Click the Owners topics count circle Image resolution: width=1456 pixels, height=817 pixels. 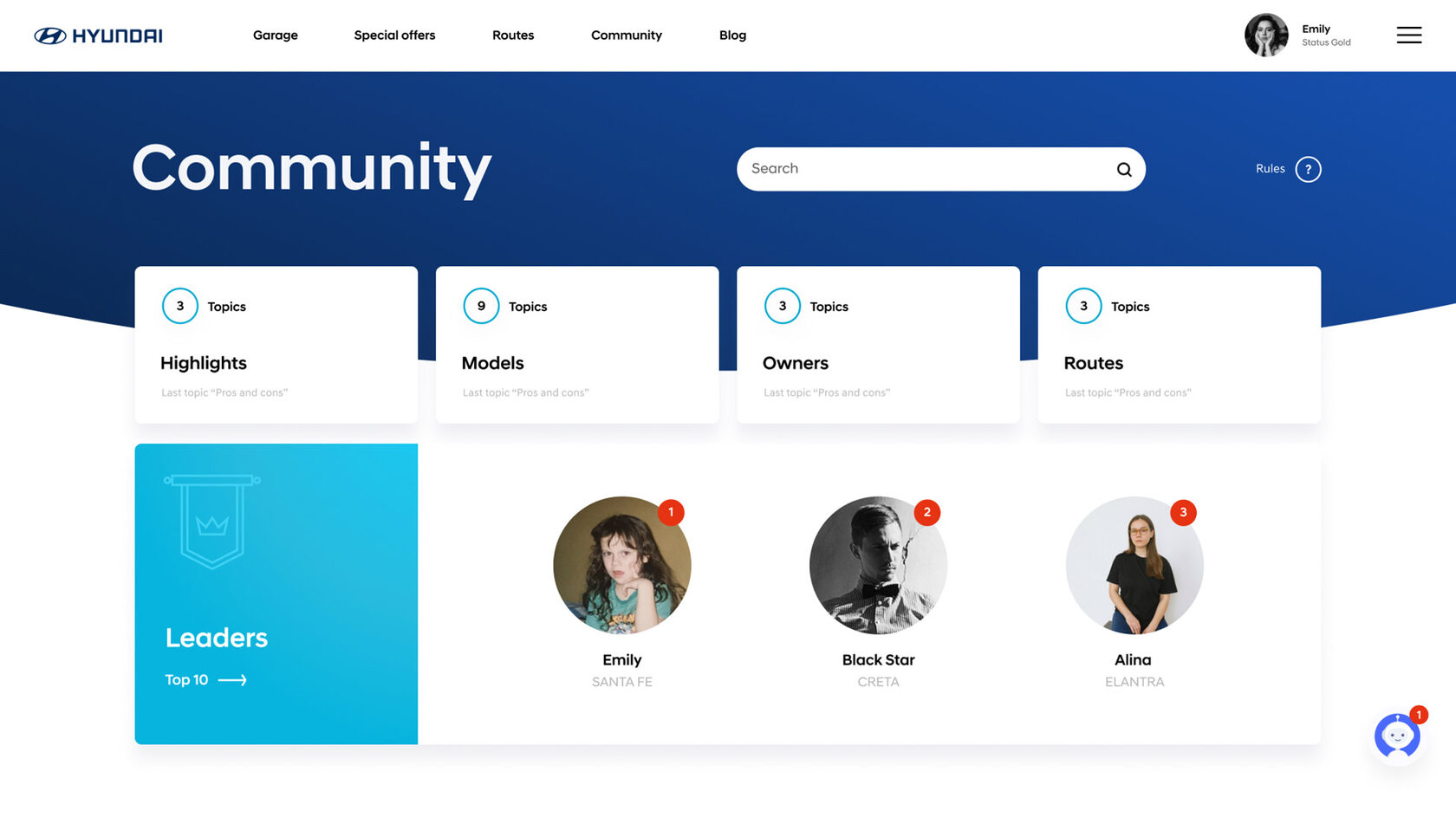783,306
